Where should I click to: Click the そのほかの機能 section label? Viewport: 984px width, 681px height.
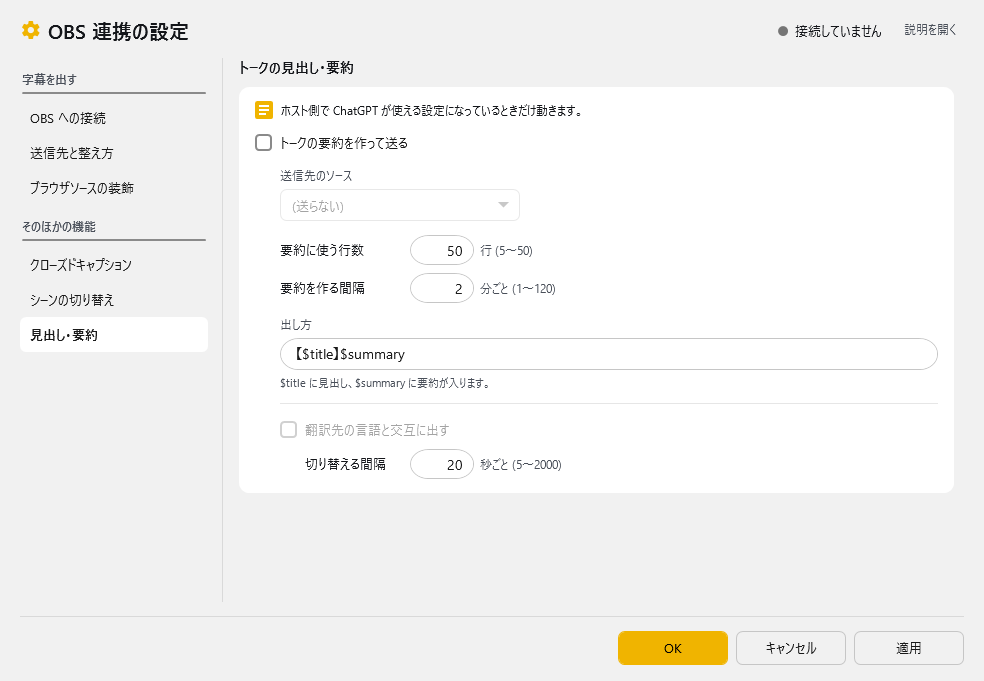point(59,227)
